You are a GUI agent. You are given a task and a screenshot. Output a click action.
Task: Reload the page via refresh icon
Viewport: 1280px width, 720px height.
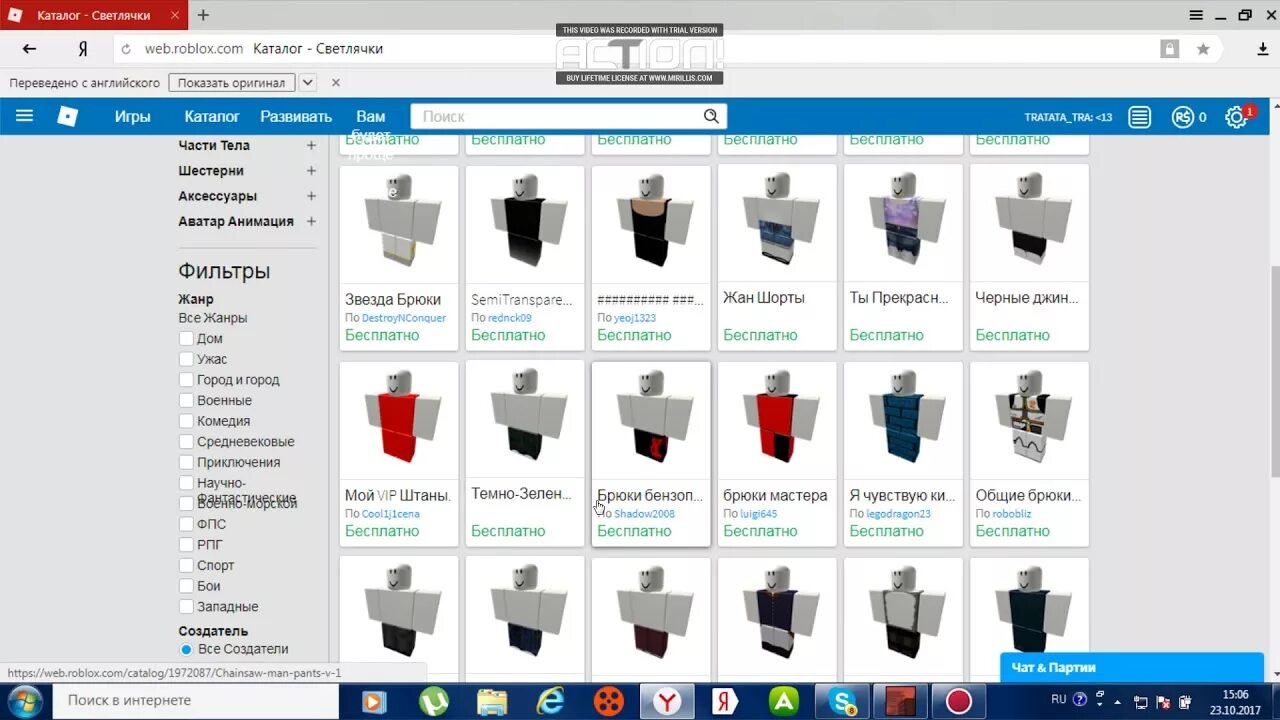[x=126, y=49]
